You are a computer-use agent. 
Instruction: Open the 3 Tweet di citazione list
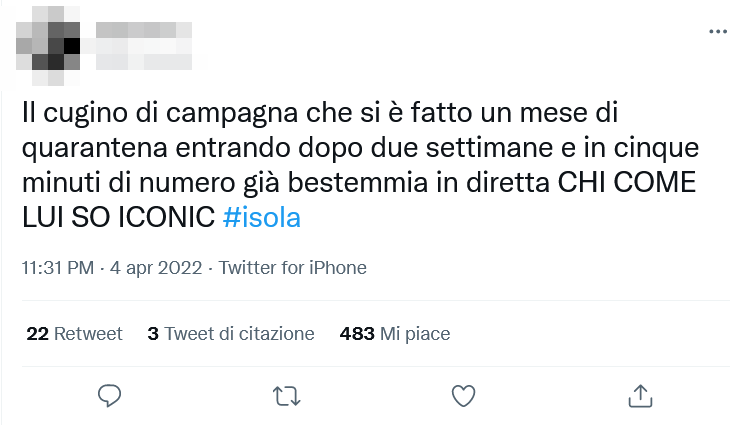click(x=230, y=334)
